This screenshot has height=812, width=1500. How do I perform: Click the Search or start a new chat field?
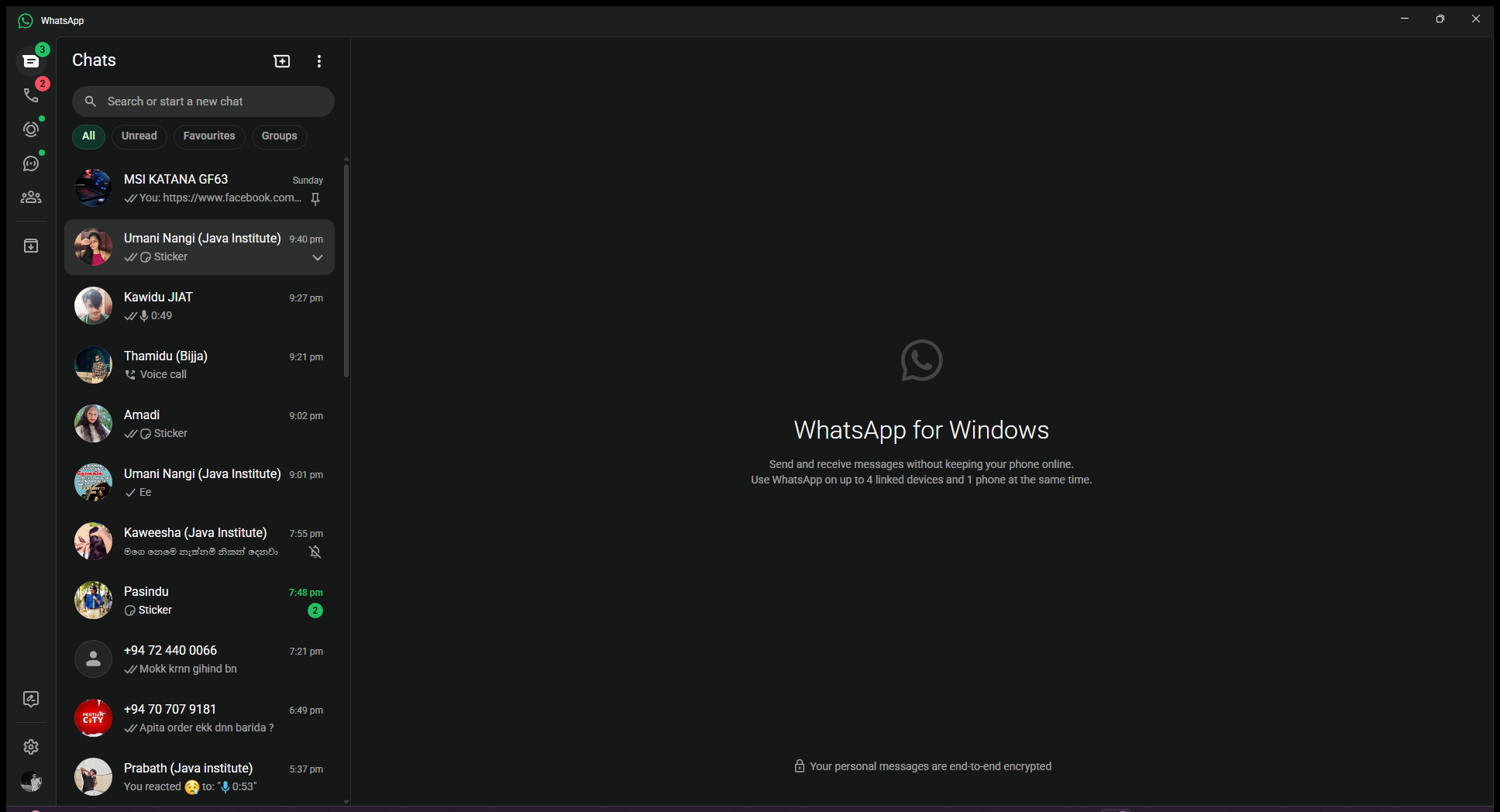(203, 101)
